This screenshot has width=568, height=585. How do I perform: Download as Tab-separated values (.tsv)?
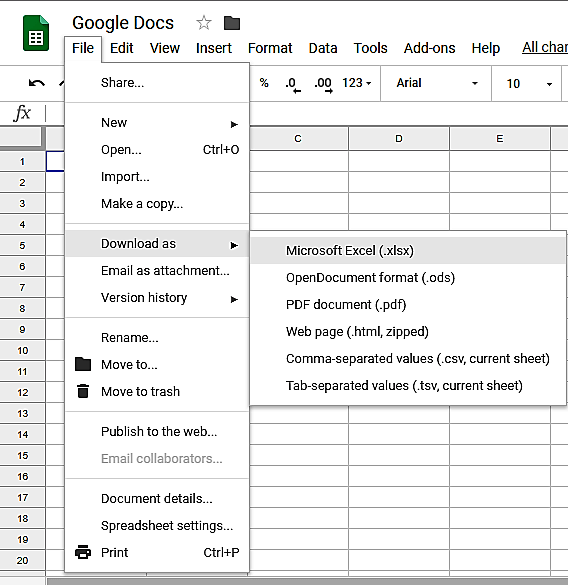tap(408, 385)
